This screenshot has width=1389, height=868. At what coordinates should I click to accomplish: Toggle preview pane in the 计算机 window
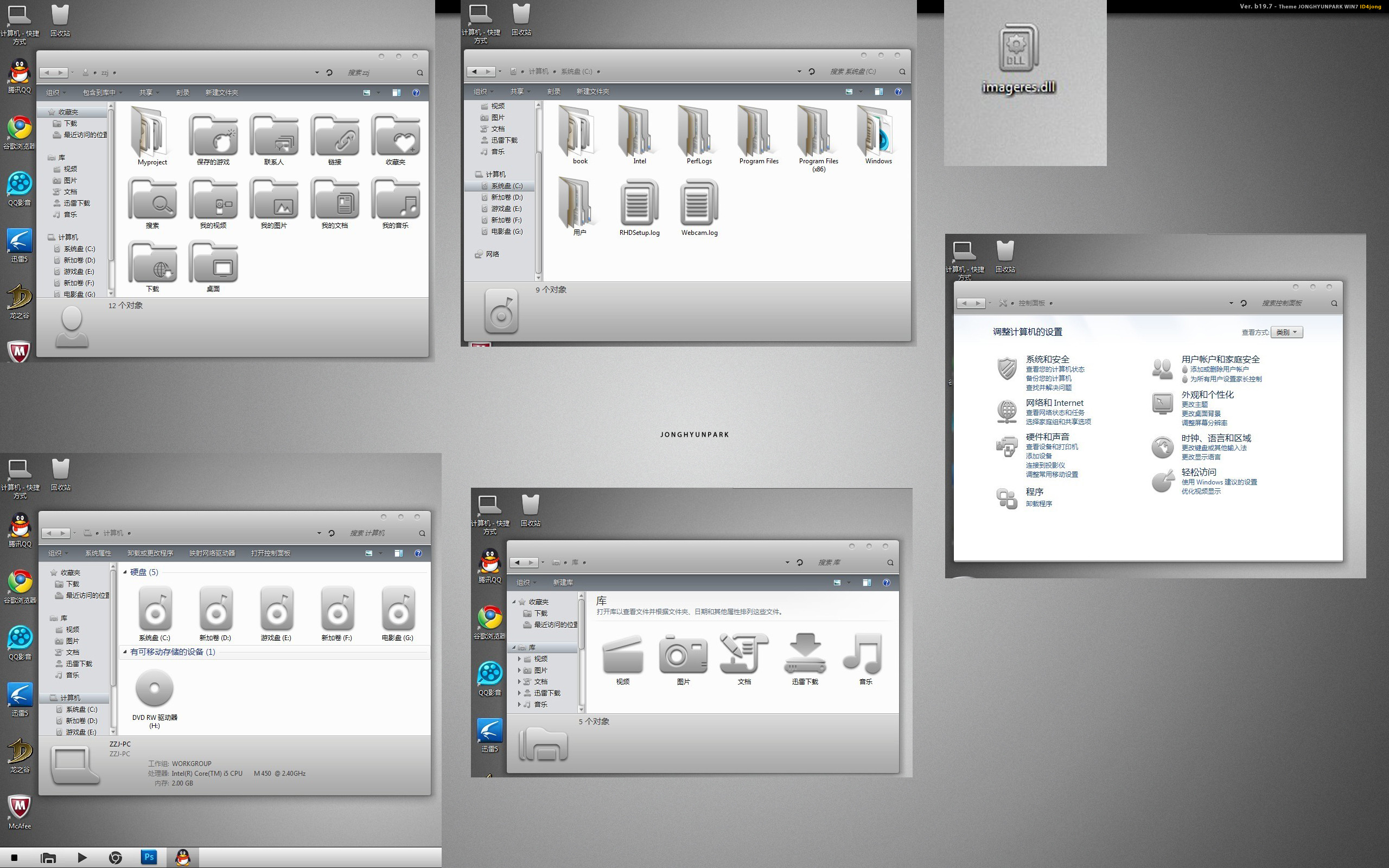click(x=398, y=553)
